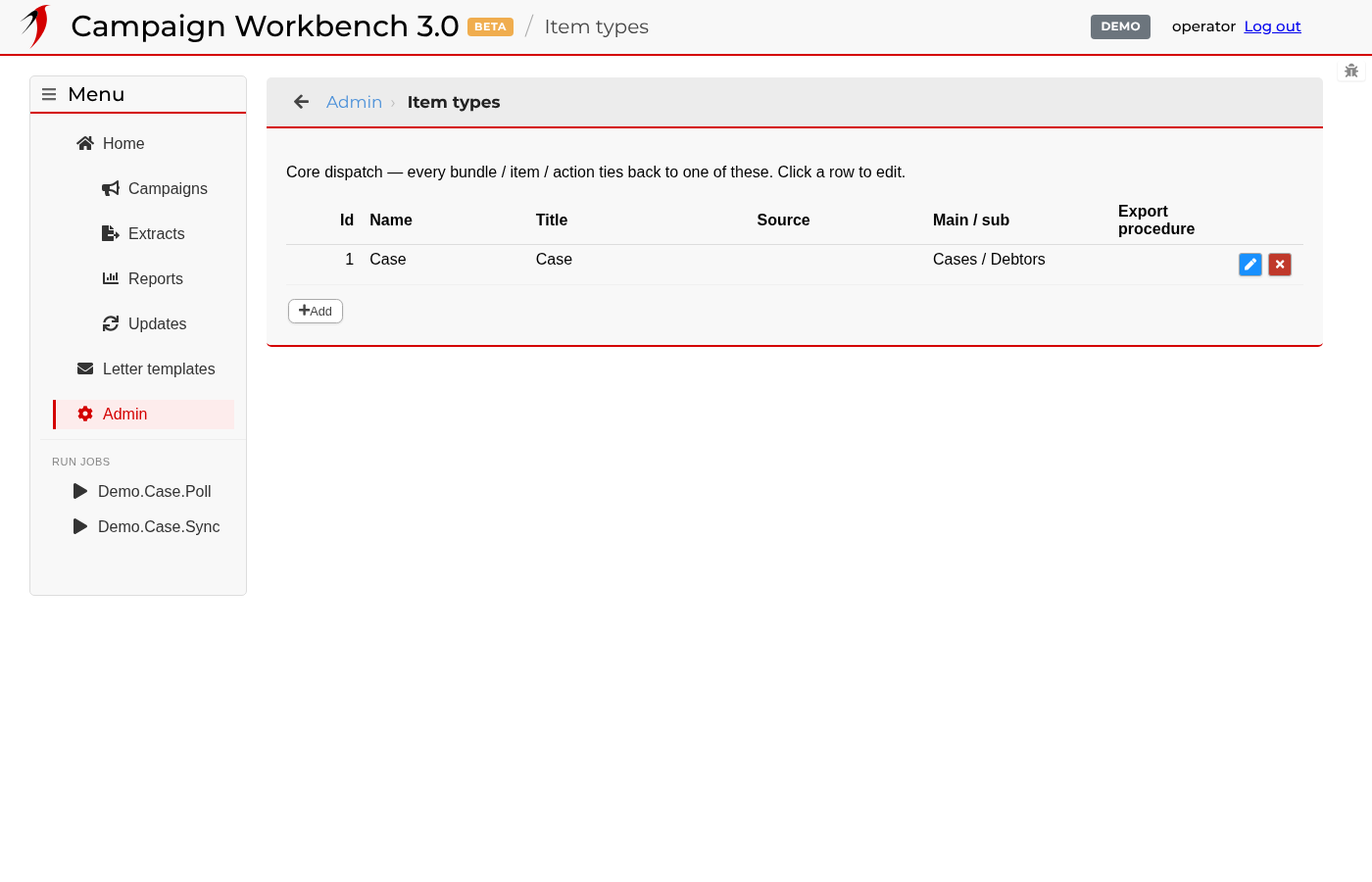Delete the Case item type row
The image size is (1372, 882).
(x=1280, y=265)
